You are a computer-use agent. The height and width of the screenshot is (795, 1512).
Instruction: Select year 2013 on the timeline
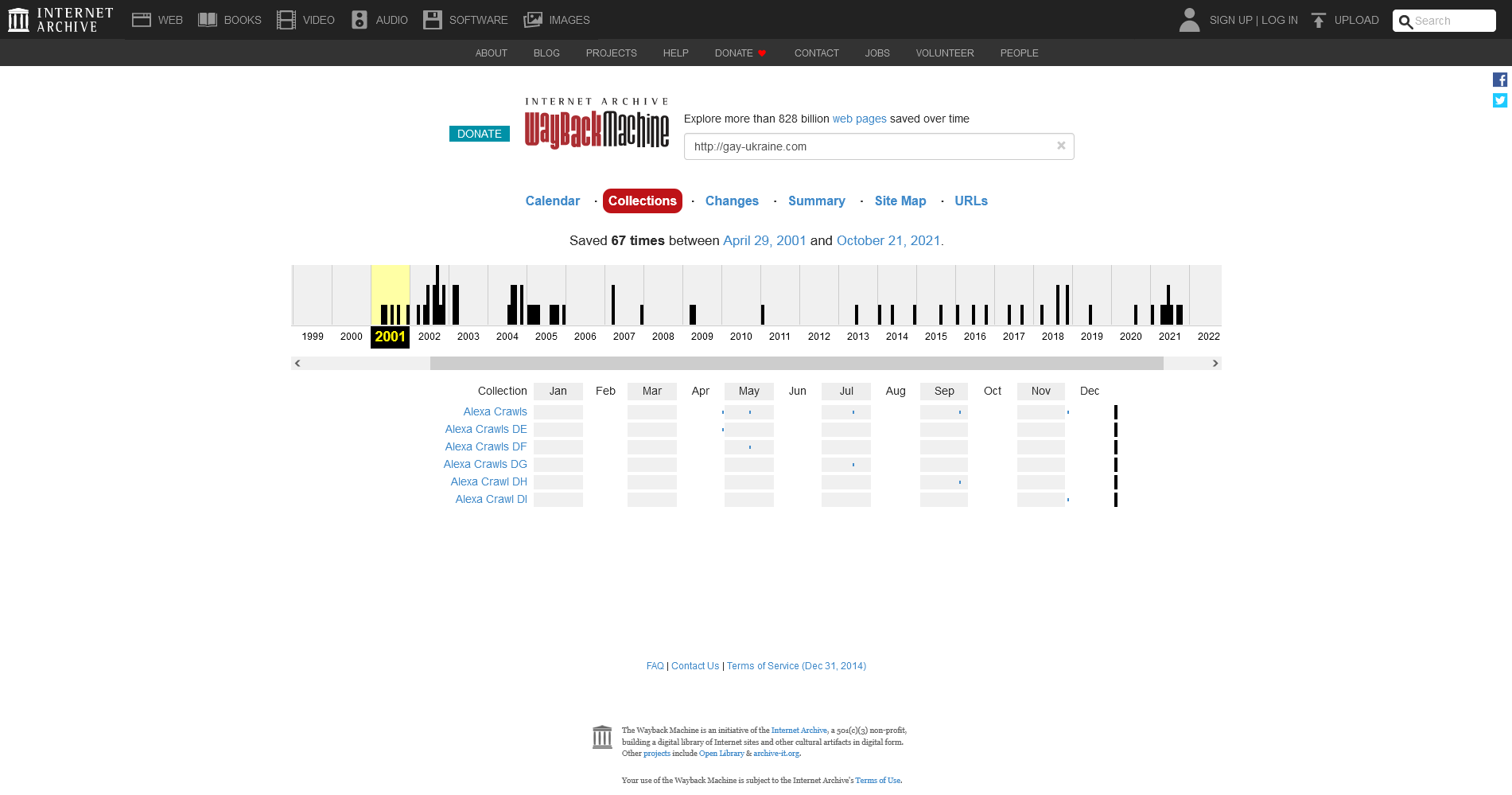point(858,337)
